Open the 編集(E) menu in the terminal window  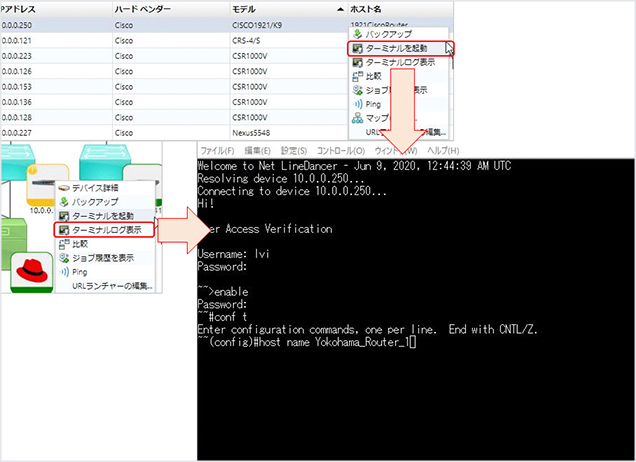coord(258,151)
